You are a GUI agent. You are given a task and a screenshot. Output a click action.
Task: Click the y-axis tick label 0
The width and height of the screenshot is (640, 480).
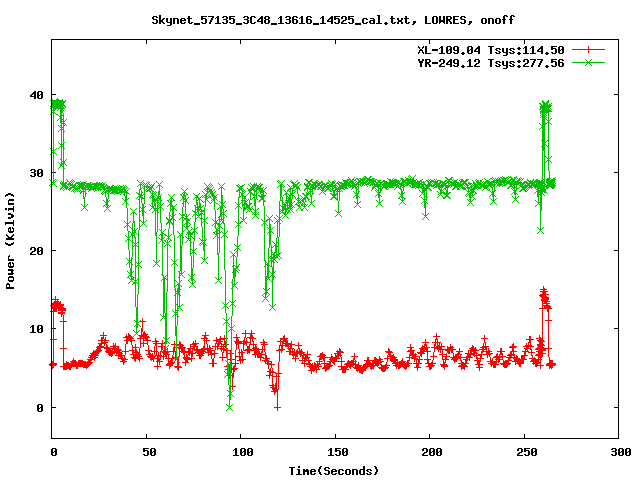[40, 407]
